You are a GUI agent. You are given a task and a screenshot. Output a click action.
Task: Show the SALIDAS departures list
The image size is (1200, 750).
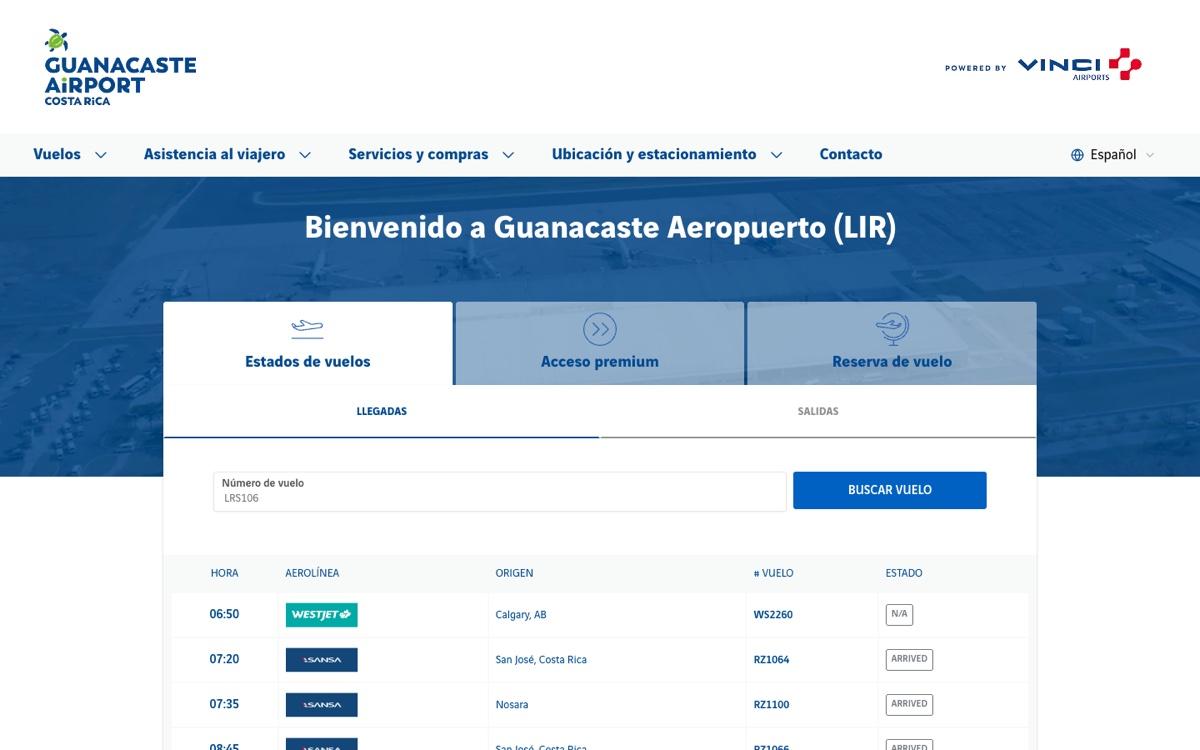click(818, 411)
